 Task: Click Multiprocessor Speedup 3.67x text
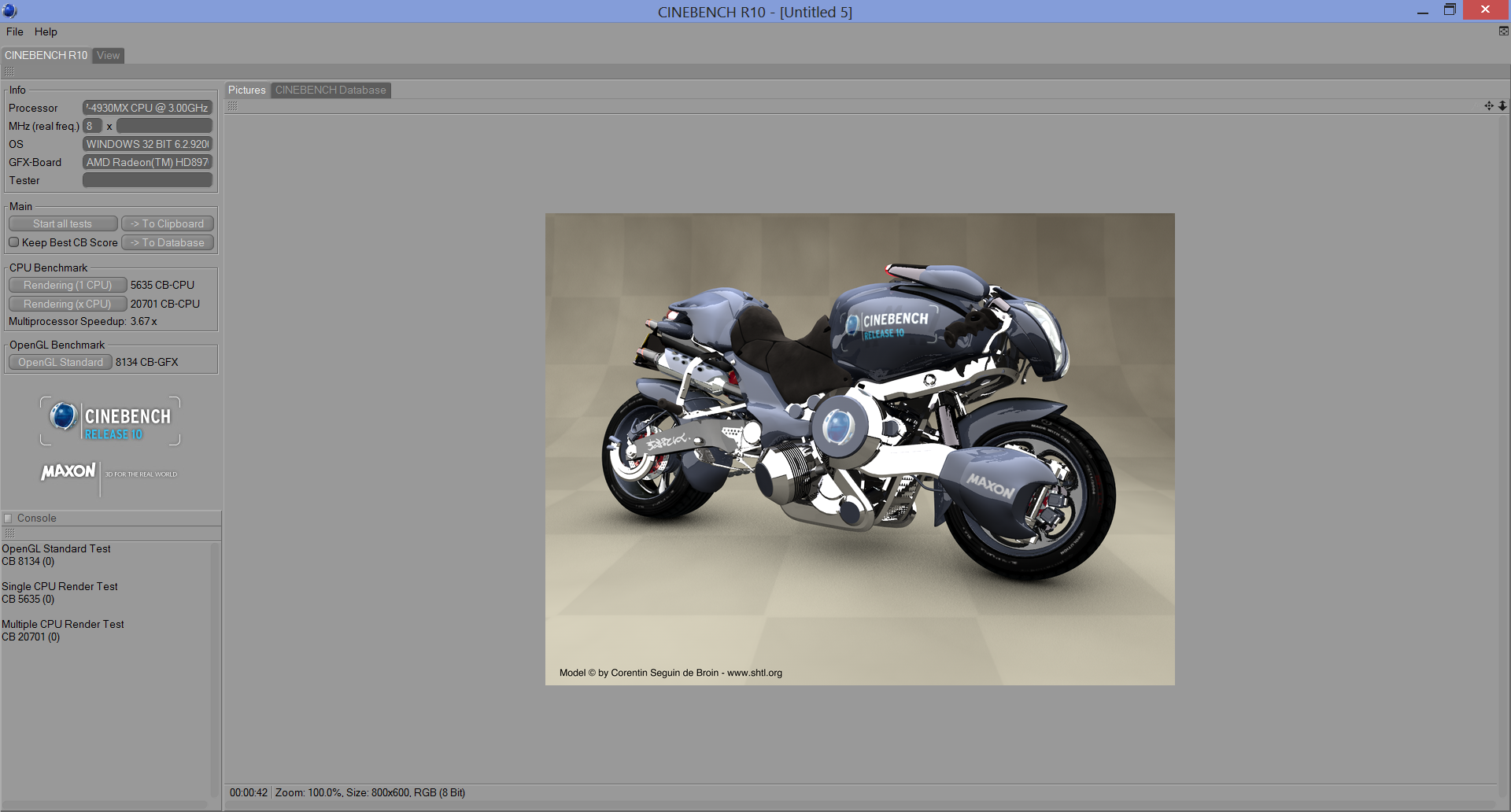pyautogui.click(x=83, y=321)
